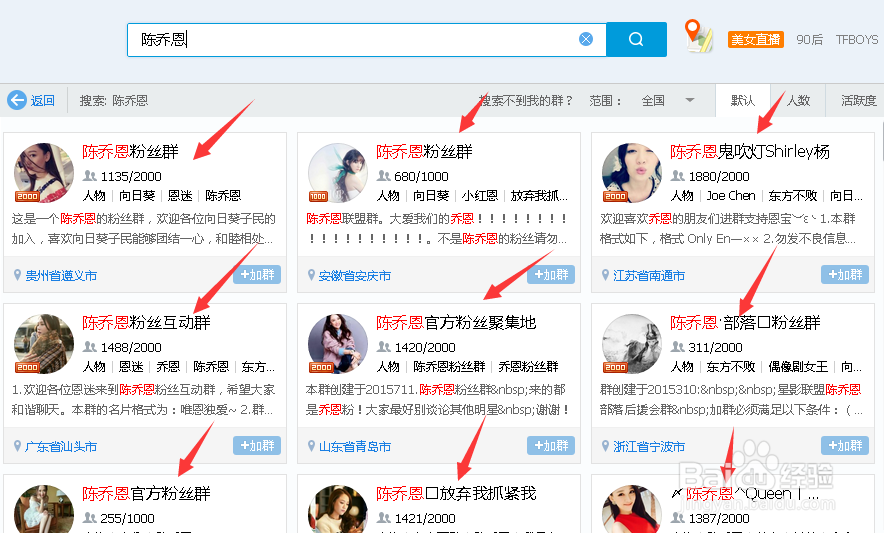Open avatar of 陈乔恩官方粉丝聚集地
This screenshot has width=884, height=534.
pyautogui.click(x=338, y=343)
